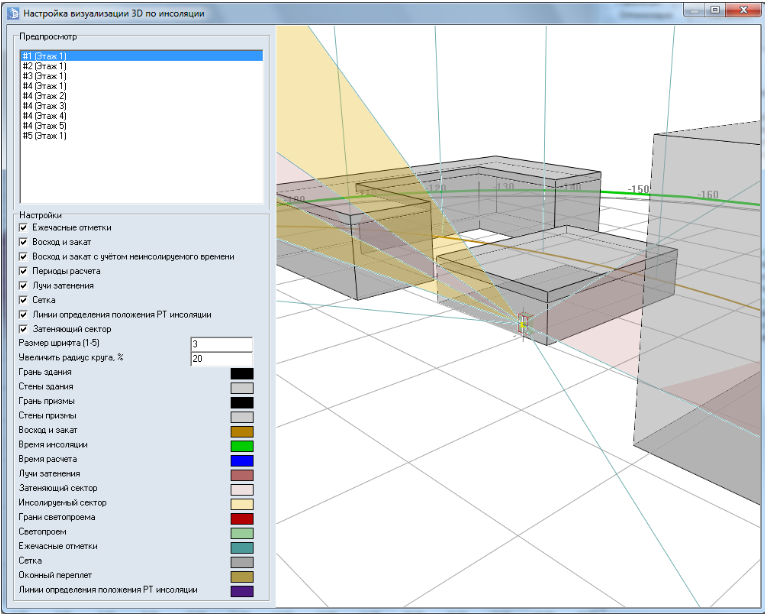Uncheck the Лучи затенения checkbox
The width and height of the screenshot is (765, 615).
pyautogui.click(x=23, y=285)
